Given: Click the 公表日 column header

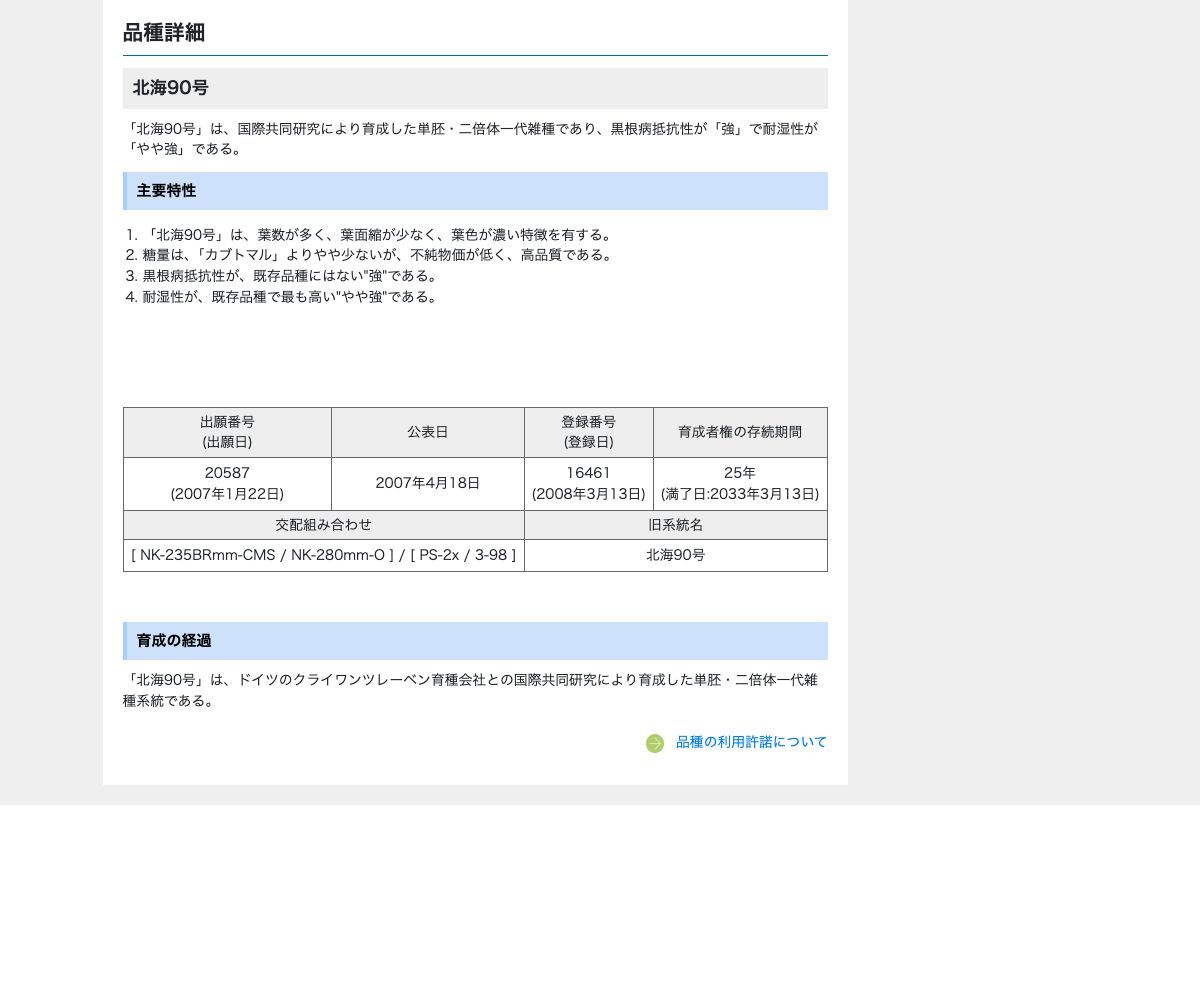Looking at the screenshot, I should (x=428, y=431).
